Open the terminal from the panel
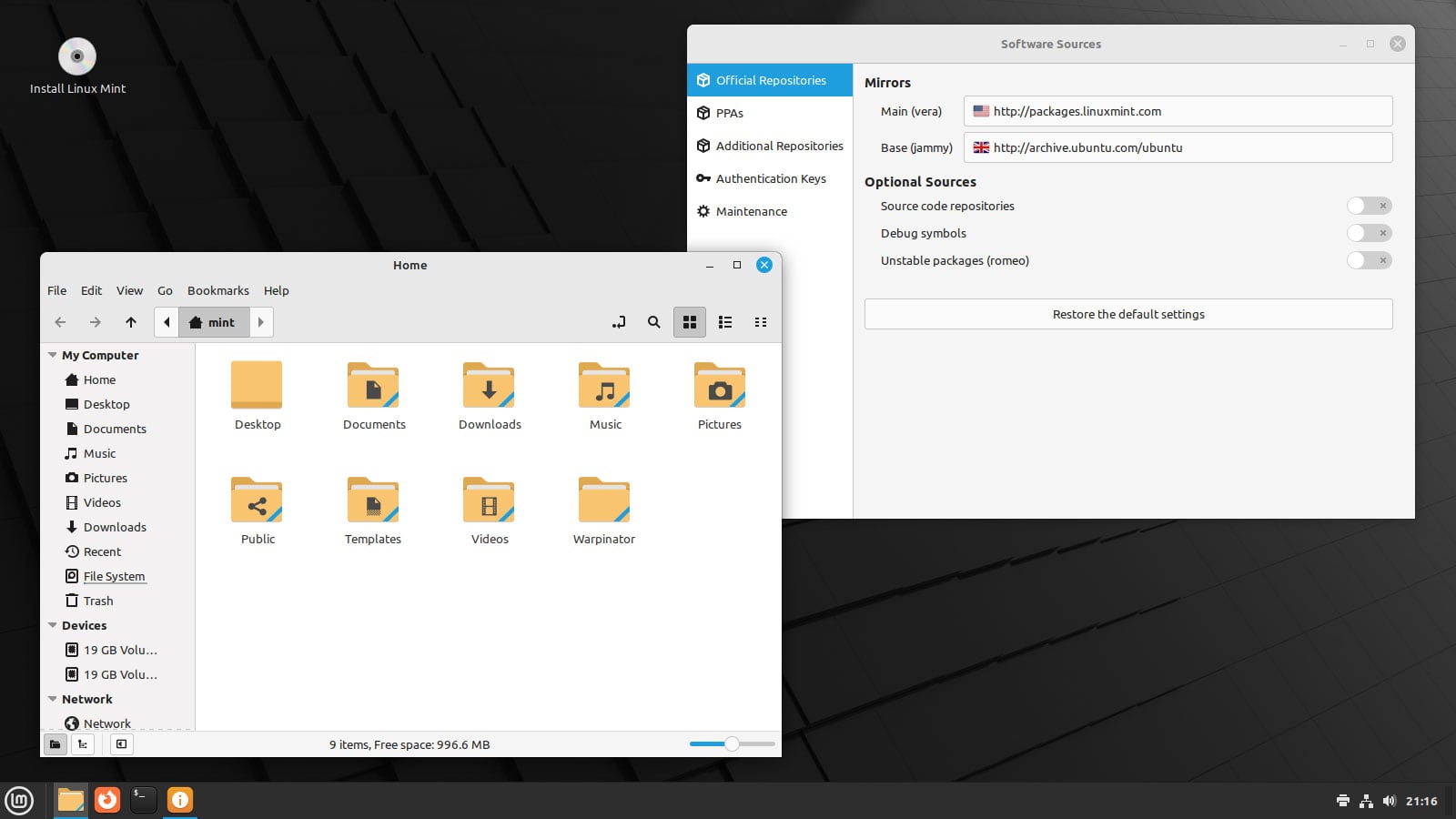This screenshot has width=1456, height=819. pyautogui.click(x=143, y=801)
